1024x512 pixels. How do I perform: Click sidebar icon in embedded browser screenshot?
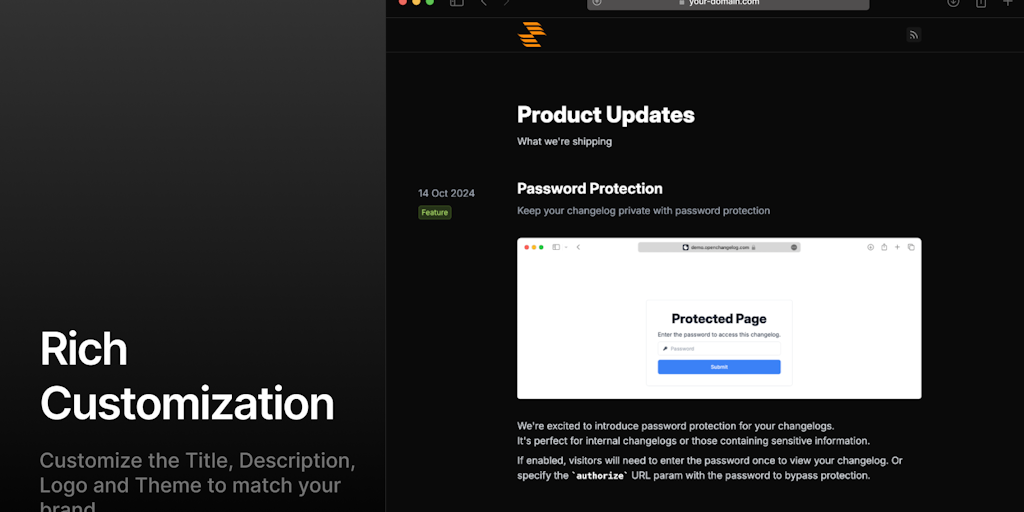(x=556, y=247)
